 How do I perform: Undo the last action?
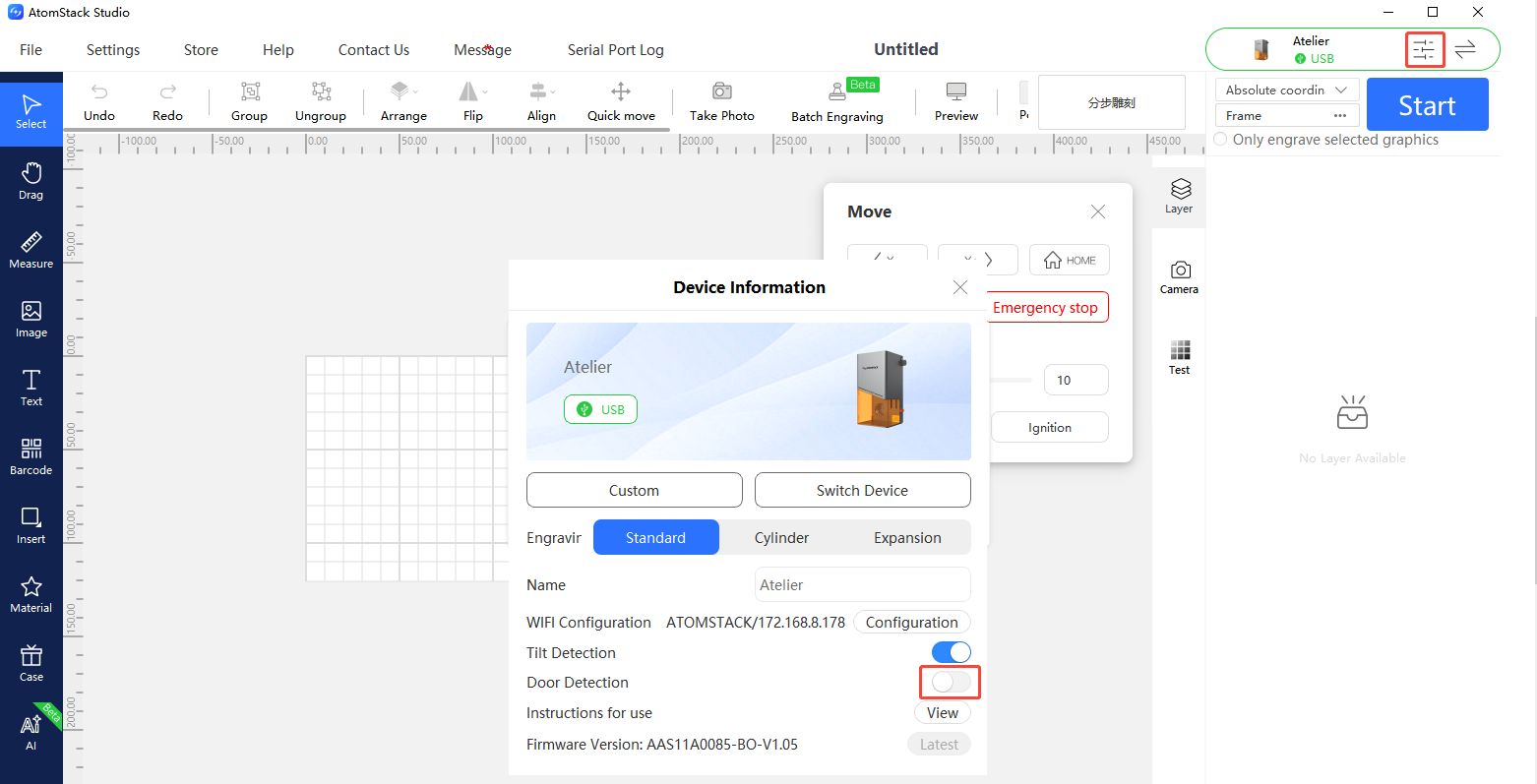tap(99, 102)
